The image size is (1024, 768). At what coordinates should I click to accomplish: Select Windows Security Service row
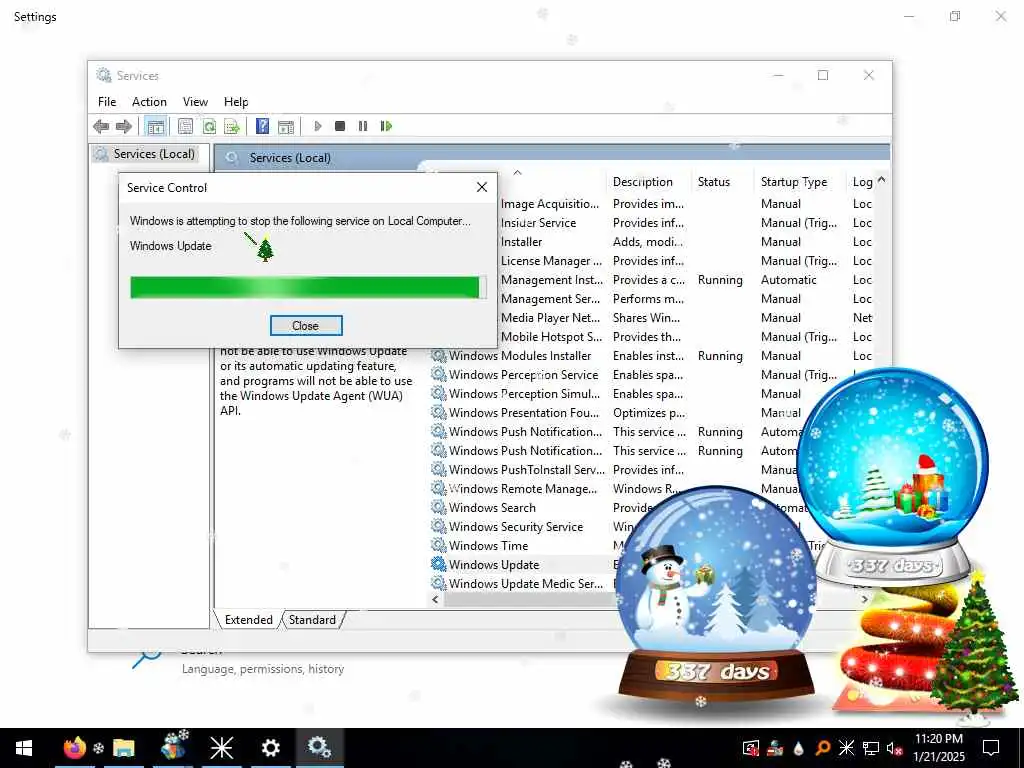coord(515,526)
